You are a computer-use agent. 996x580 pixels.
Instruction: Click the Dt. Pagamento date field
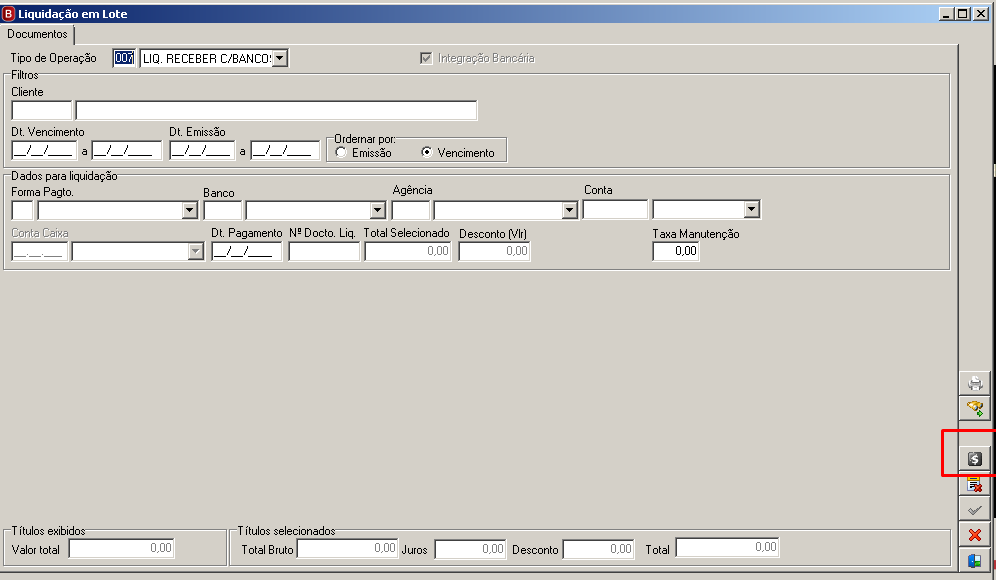tap(246, 252)
